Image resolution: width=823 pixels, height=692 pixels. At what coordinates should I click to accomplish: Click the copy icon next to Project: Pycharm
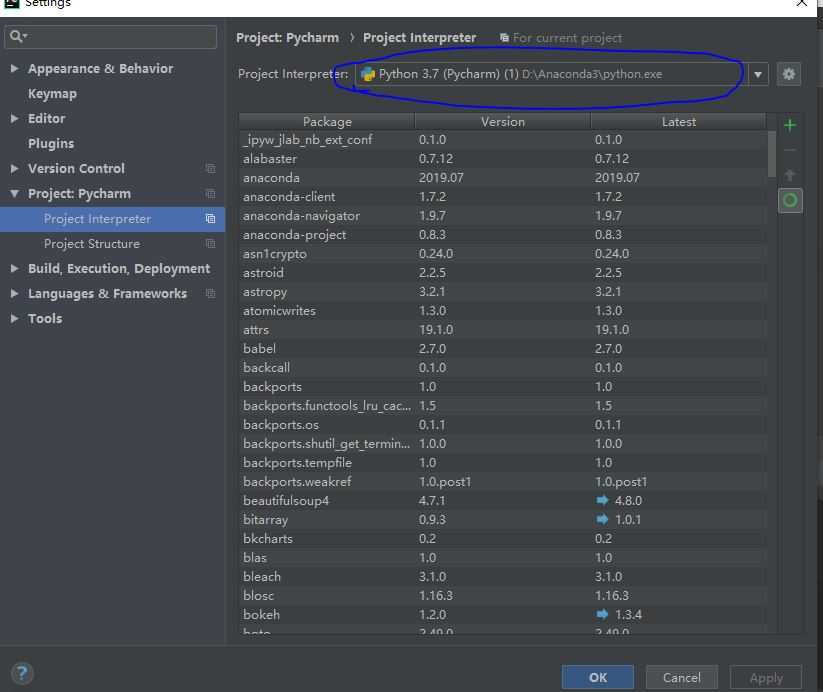pos(210,194)
